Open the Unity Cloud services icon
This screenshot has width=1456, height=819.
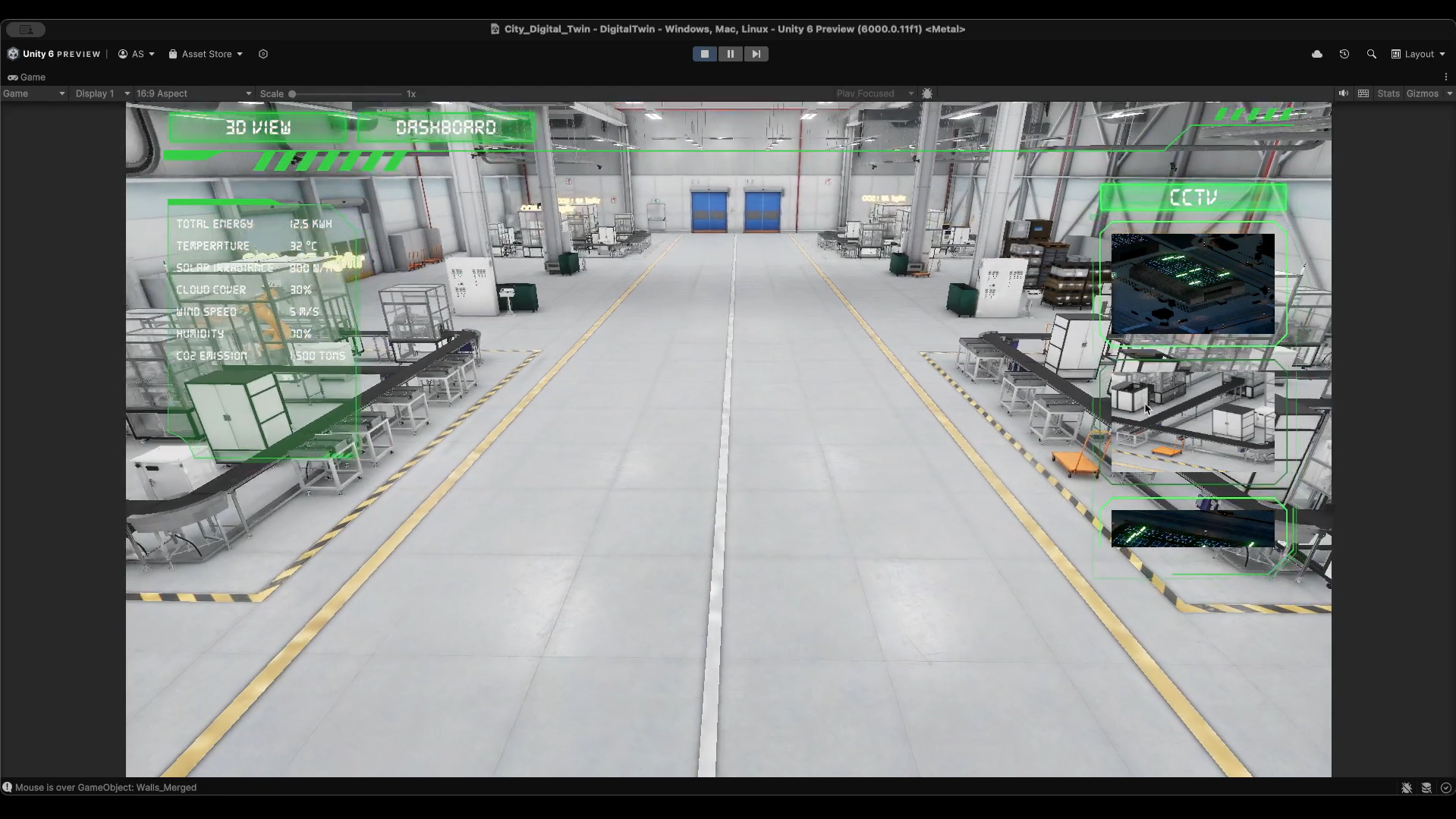point(1317,54)
